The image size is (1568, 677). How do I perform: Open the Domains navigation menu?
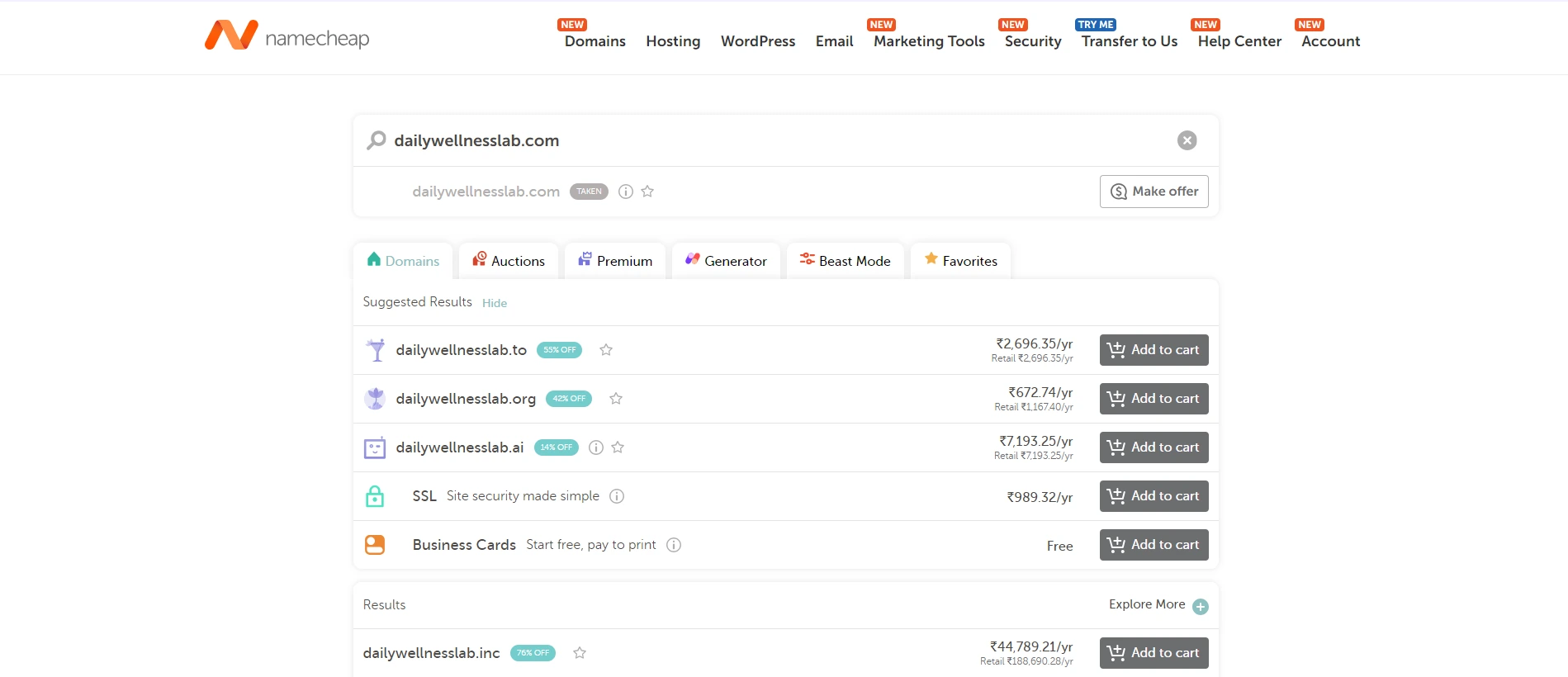tap(595, 41)
